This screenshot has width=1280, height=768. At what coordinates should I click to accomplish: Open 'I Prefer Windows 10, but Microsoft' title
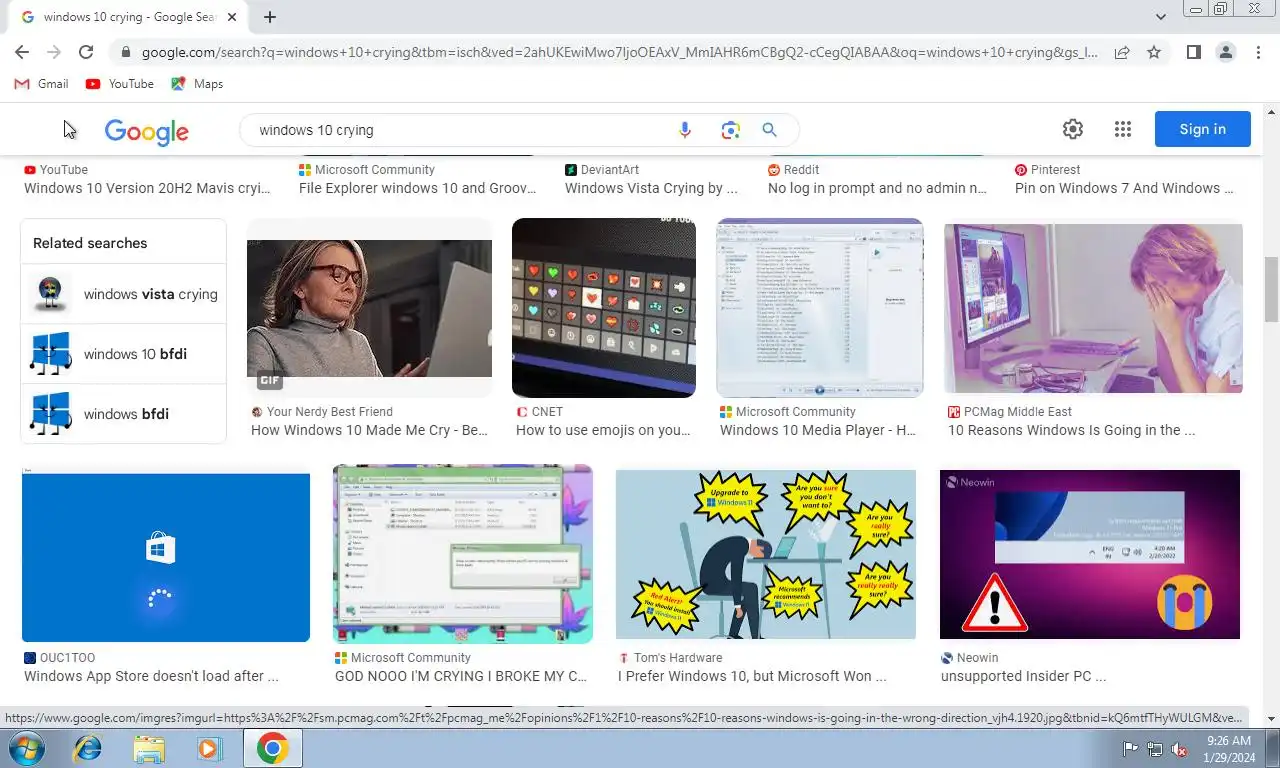(752, 676)
